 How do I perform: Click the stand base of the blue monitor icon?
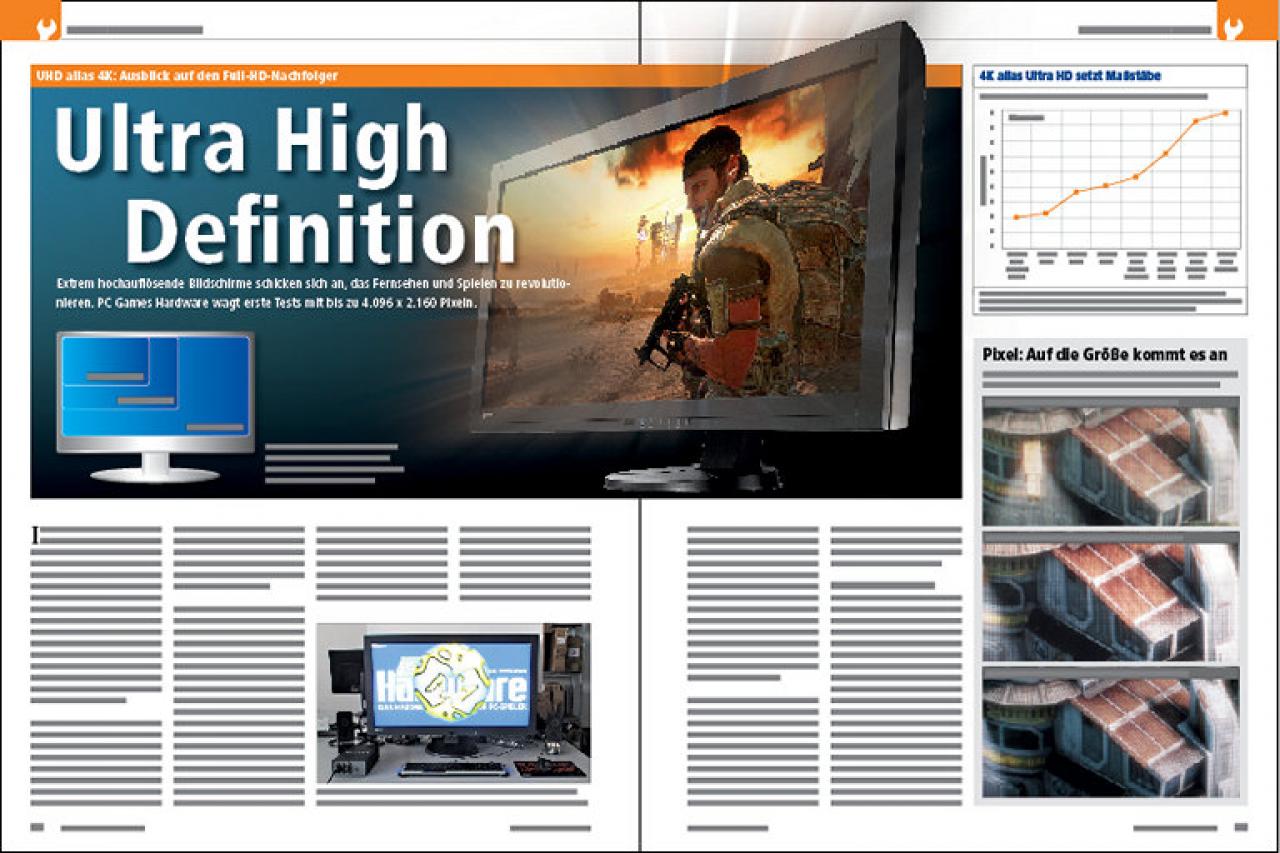pos(154,473)
